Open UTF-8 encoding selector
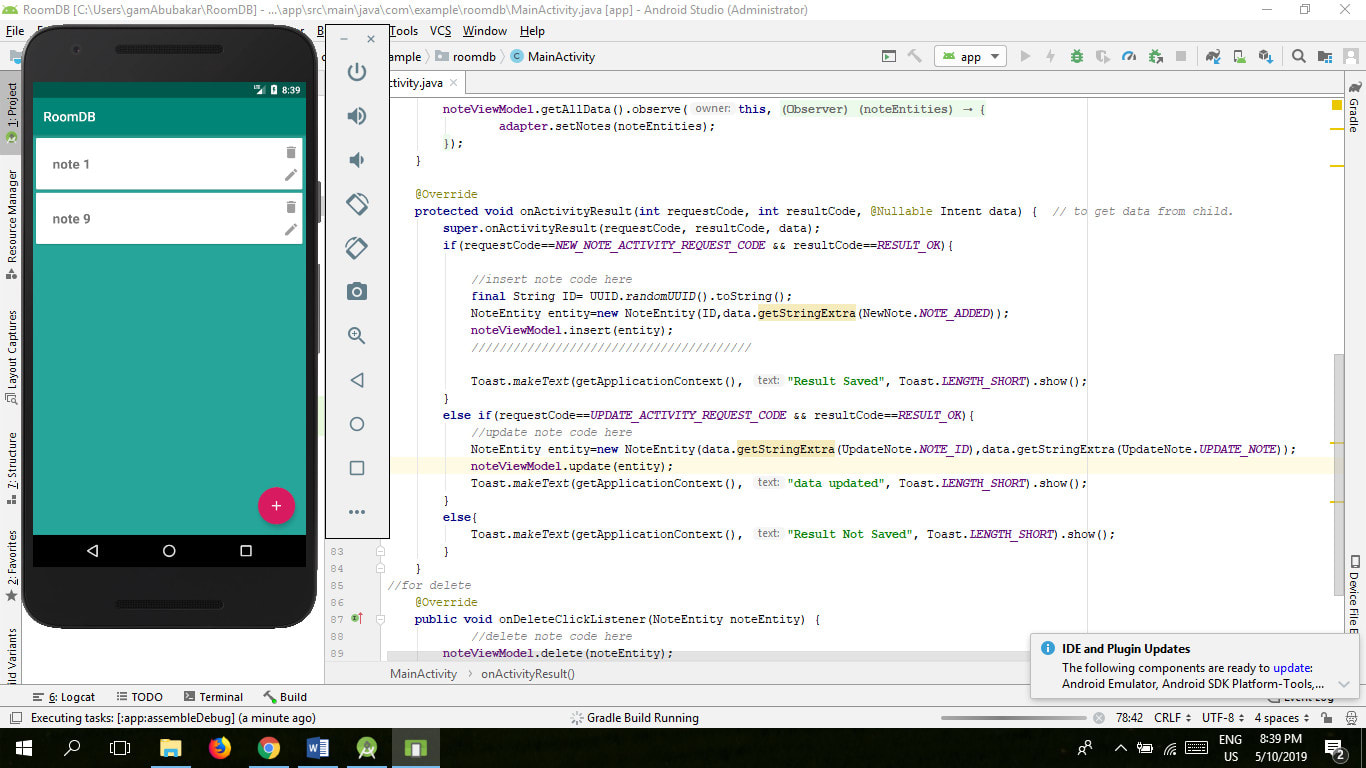The image size is (1366, 768). (1224, 718)
